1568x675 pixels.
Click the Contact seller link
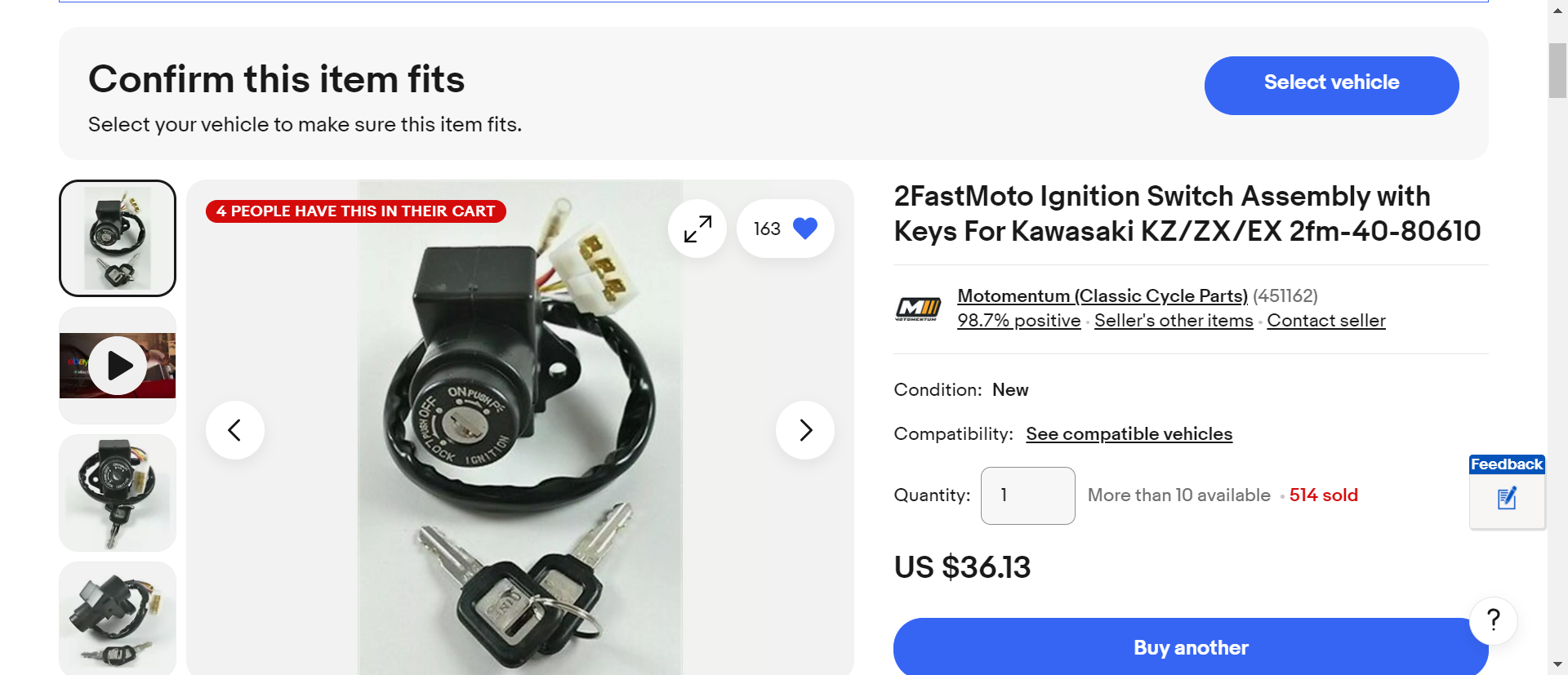1326,321
